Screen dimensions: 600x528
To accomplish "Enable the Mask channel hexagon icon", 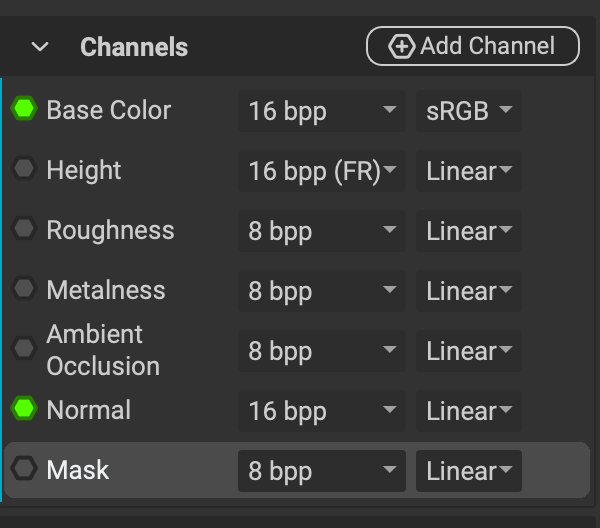I will pos(24,469).
